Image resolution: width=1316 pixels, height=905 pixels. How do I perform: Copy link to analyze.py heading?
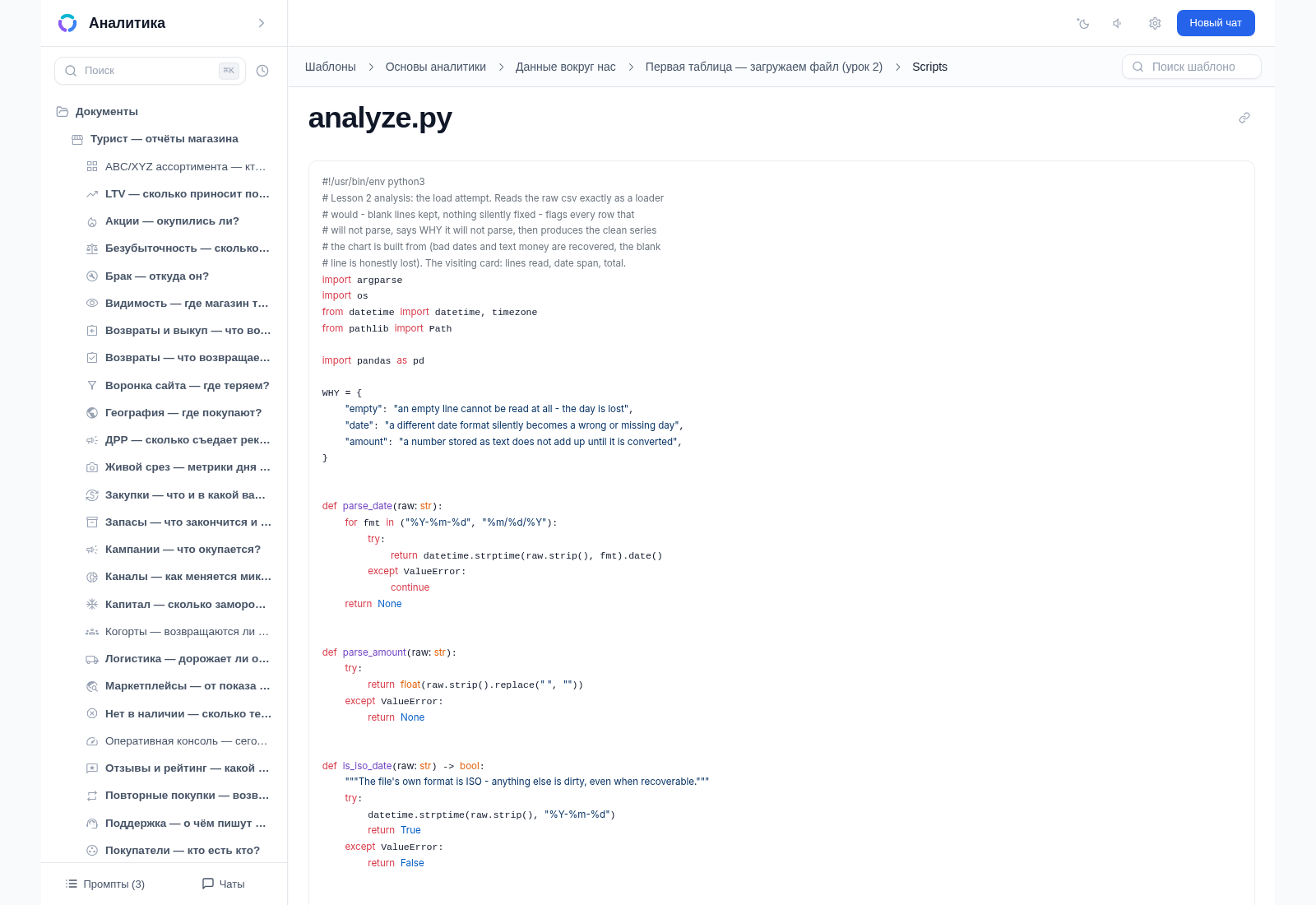point(1244,118)
